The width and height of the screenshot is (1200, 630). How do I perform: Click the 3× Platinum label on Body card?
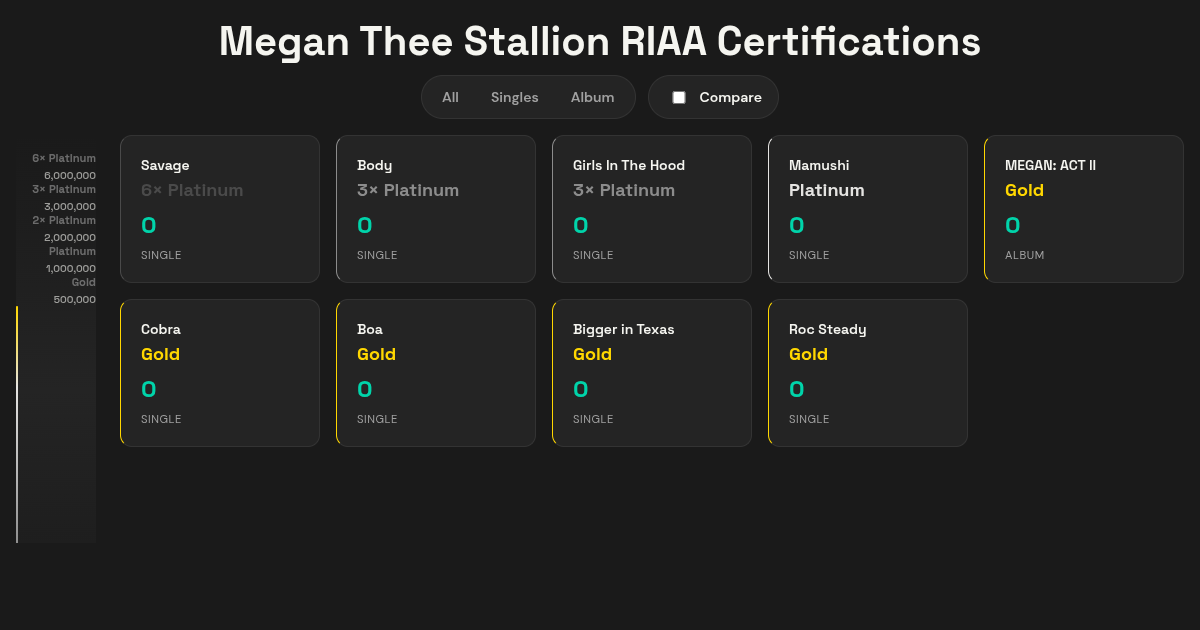408,190
